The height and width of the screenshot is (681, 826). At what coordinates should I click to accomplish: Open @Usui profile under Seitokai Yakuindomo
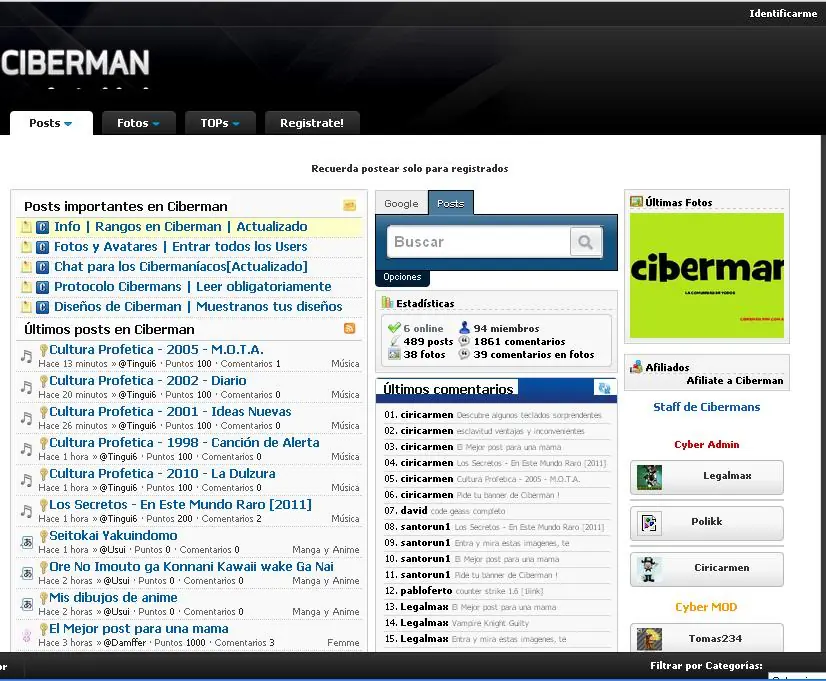112,549
